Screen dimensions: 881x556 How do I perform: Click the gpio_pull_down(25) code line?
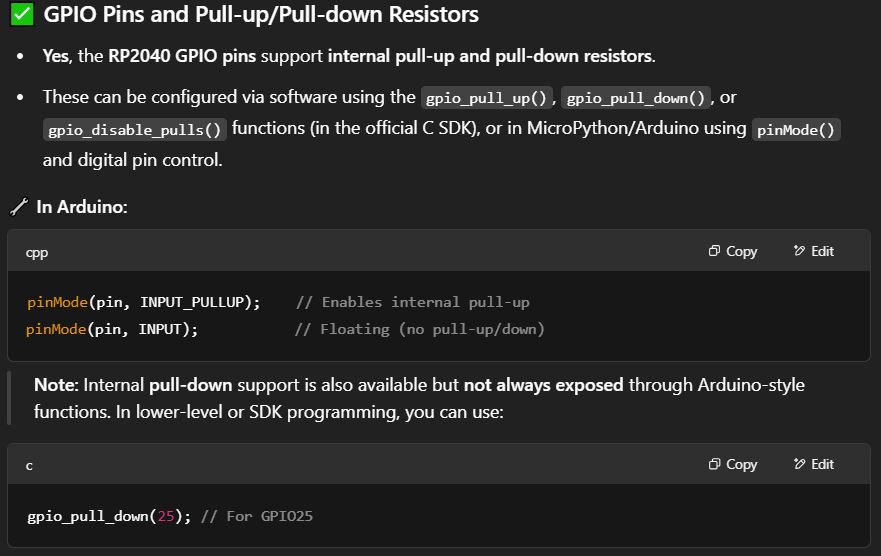pos(170,516)
